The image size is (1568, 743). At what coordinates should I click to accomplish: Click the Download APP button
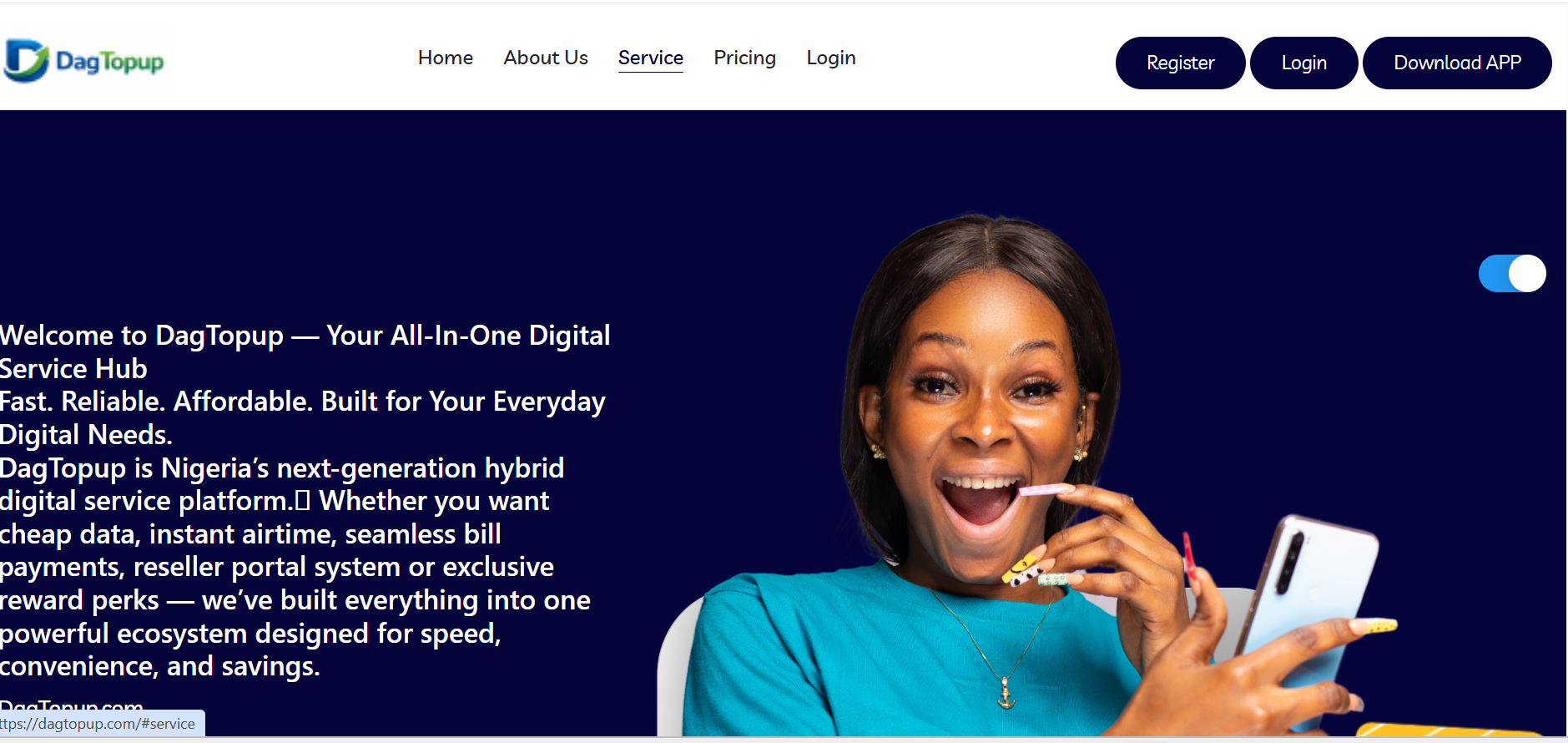(x=1457, y=63)
